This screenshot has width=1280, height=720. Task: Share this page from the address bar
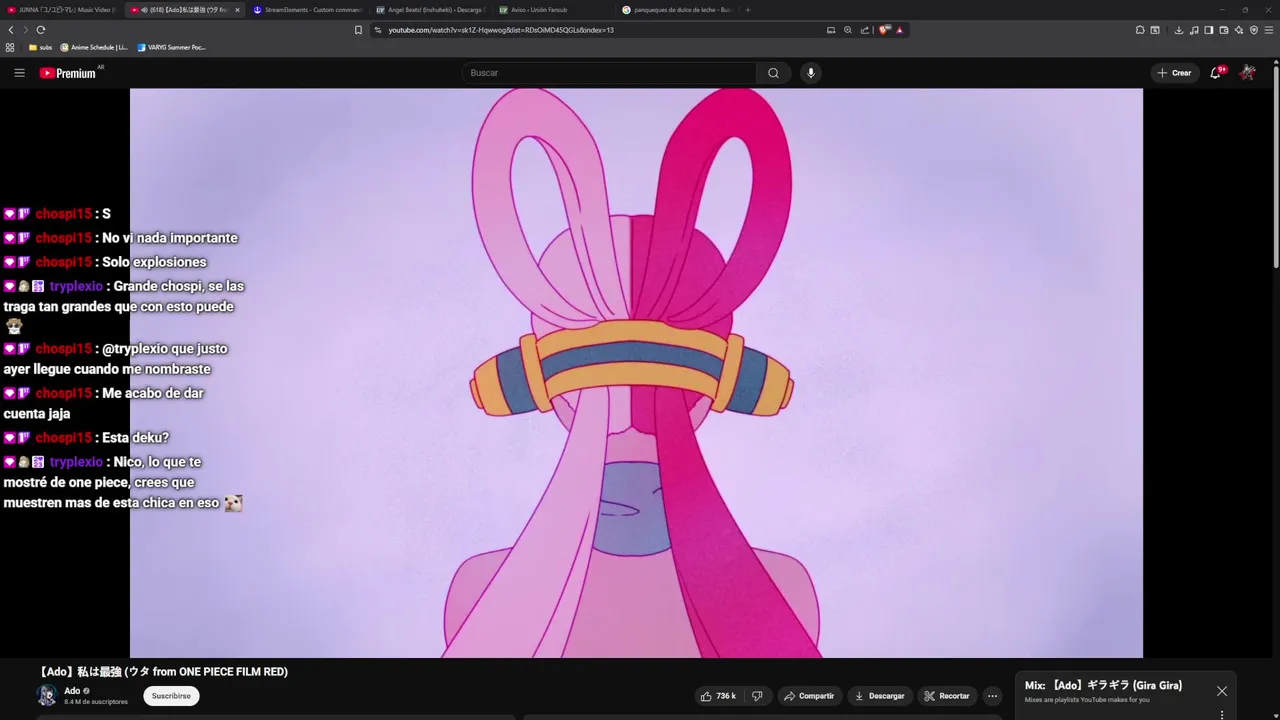[865, 30]
